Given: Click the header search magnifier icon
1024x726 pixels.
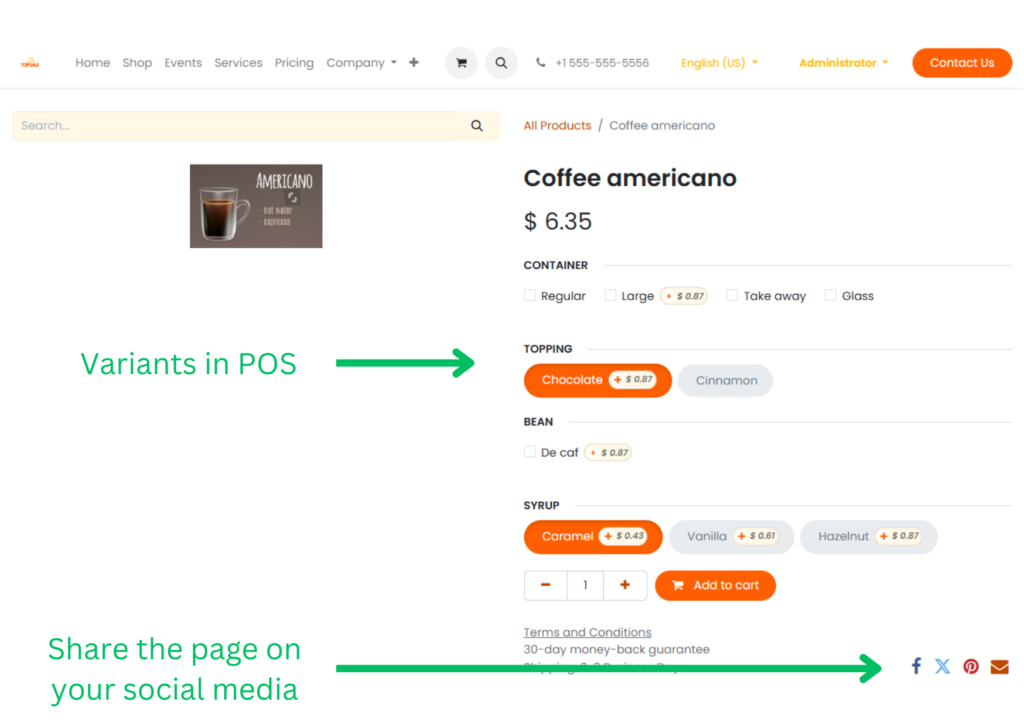Looking at the screenshot, I should point(501,63).
